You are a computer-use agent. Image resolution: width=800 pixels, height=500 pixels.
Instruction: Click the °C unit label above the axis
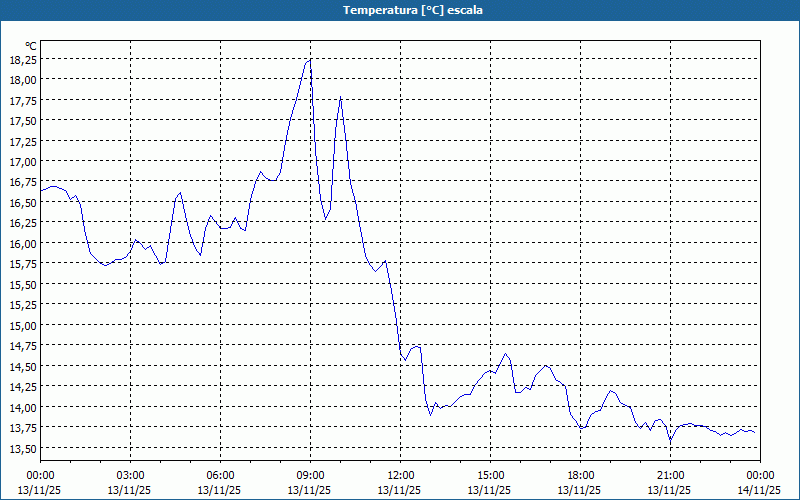(x=31, y=46)
